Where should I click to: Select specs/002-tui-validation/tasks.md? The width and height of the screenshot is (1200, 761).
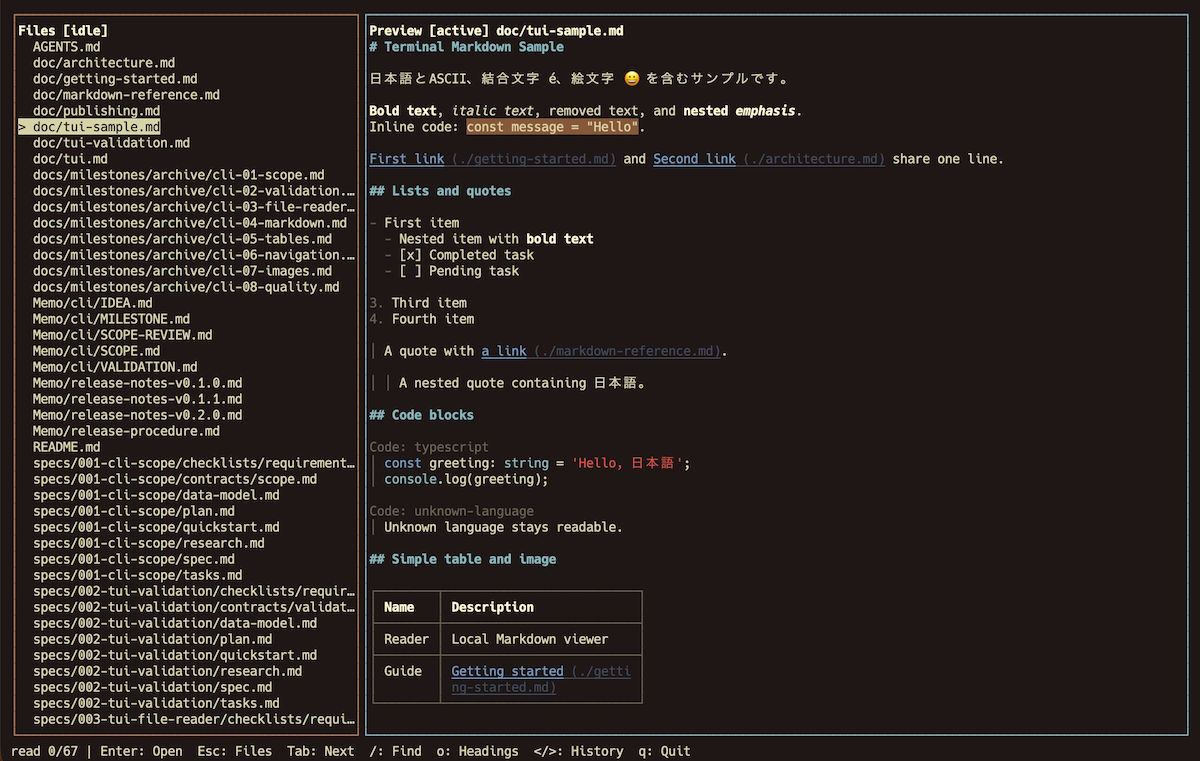156,703
